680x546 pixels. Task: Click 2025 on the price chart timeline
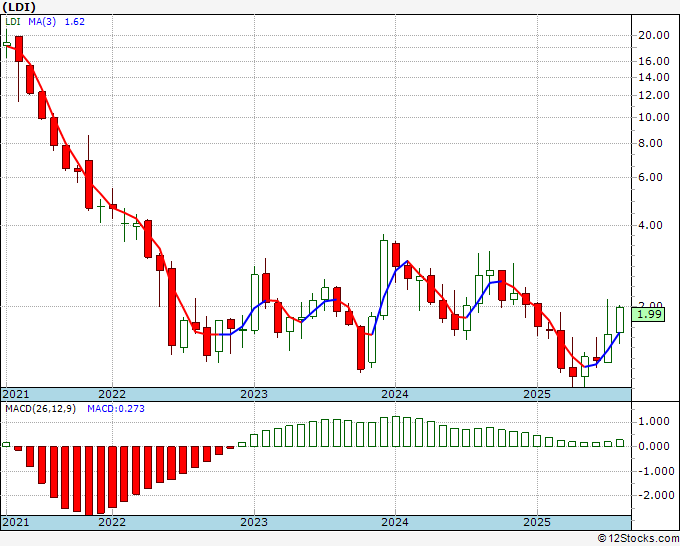[x=537, y=394]
